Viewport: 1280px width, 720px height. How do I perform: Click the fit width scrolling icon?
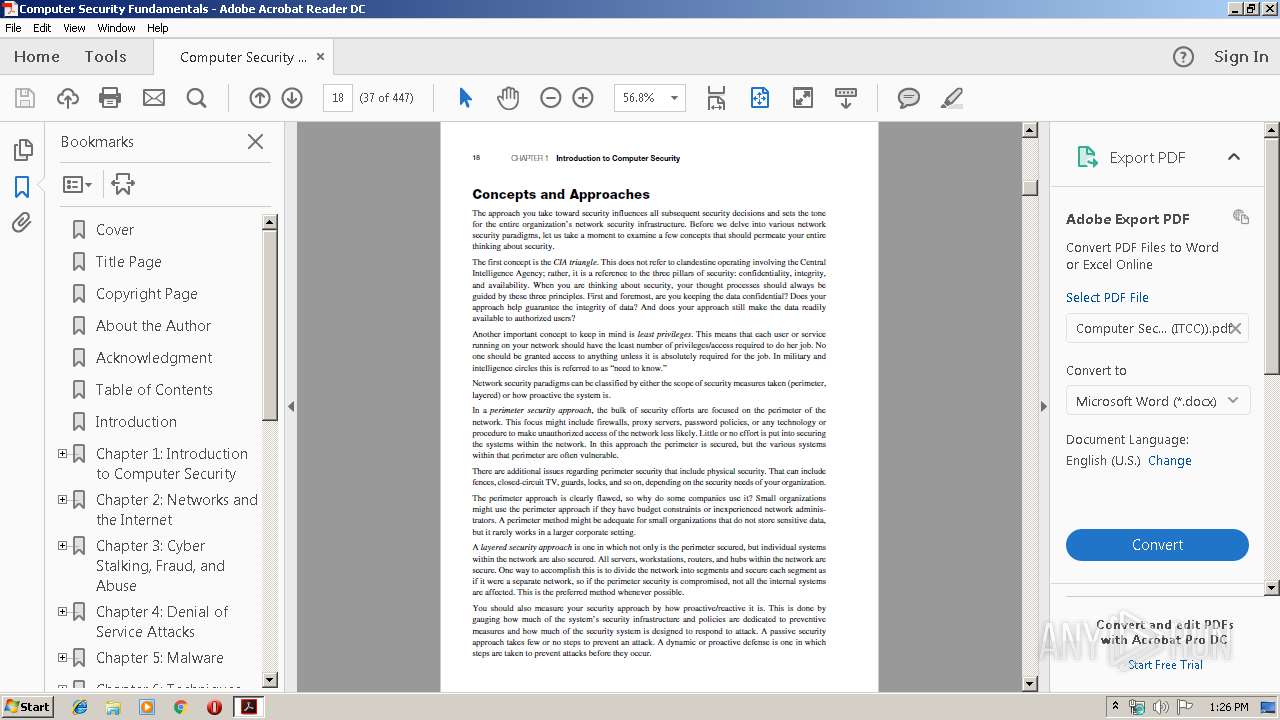pos(716,98)
